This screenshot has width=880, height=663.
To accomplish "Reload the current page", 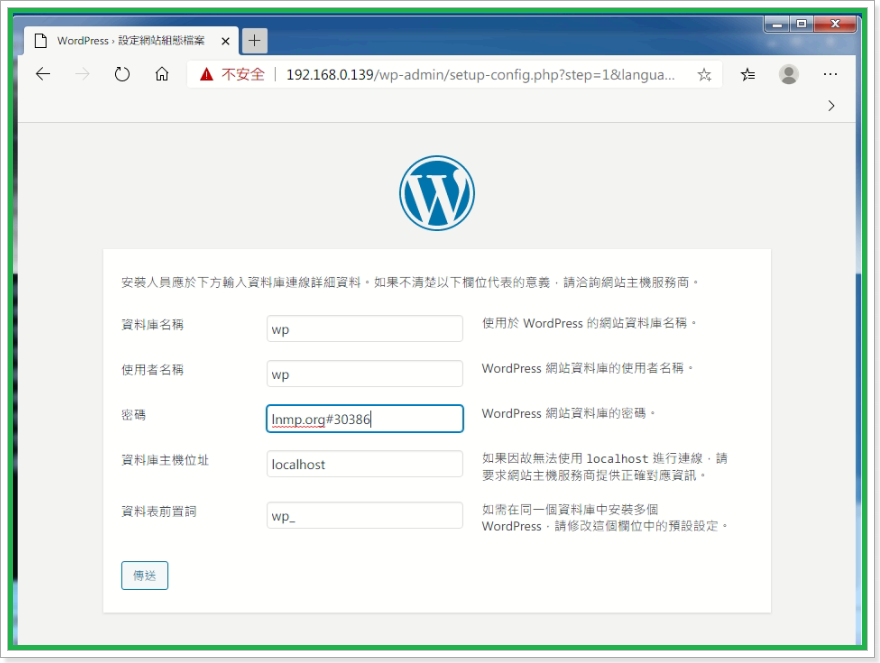I will 122,74.
